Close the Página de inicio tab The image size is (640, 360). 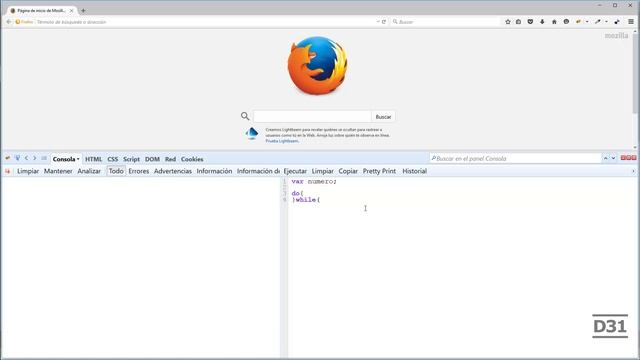[x=71, y=11]
